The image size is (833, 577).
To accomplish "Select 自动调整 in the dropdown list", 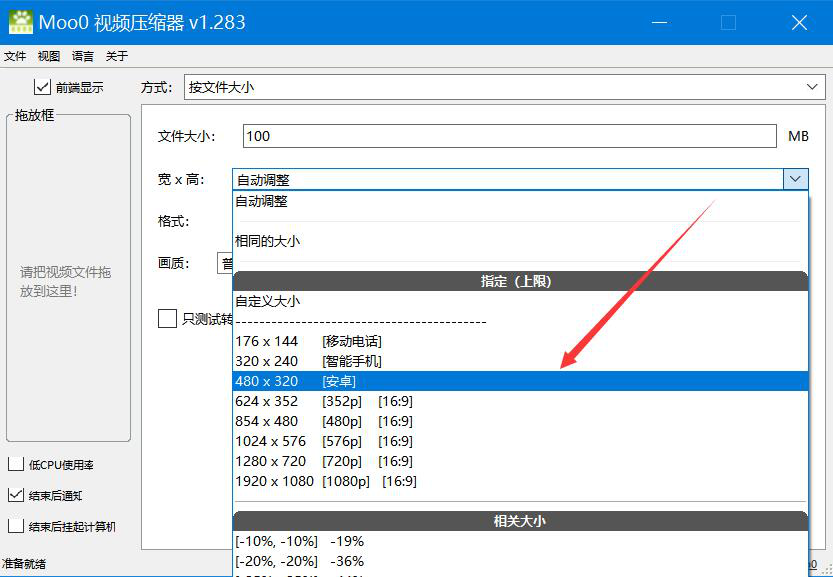I will pos(521,201).
